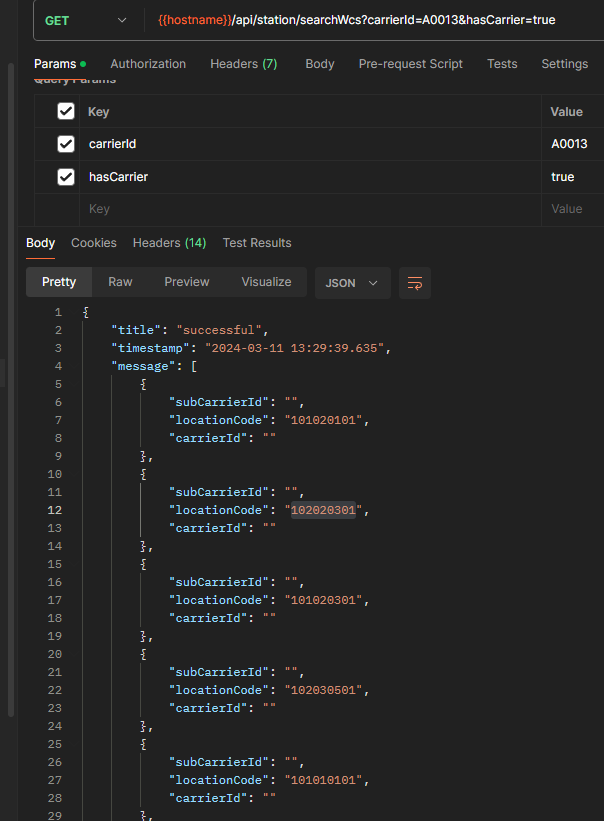Click locationCode value 102030501
Image resolution: width=604 pixels, height=821 pixels.
pos(323,690)
